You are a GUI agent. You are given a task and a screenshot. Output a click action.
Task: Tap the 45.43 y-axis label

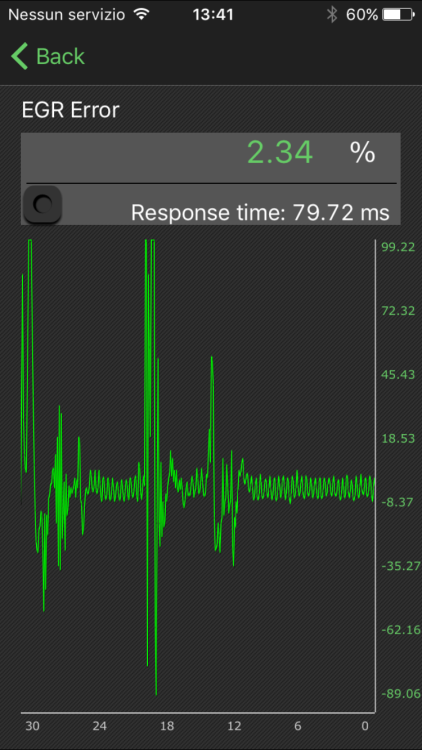click(x=398, y=375)
